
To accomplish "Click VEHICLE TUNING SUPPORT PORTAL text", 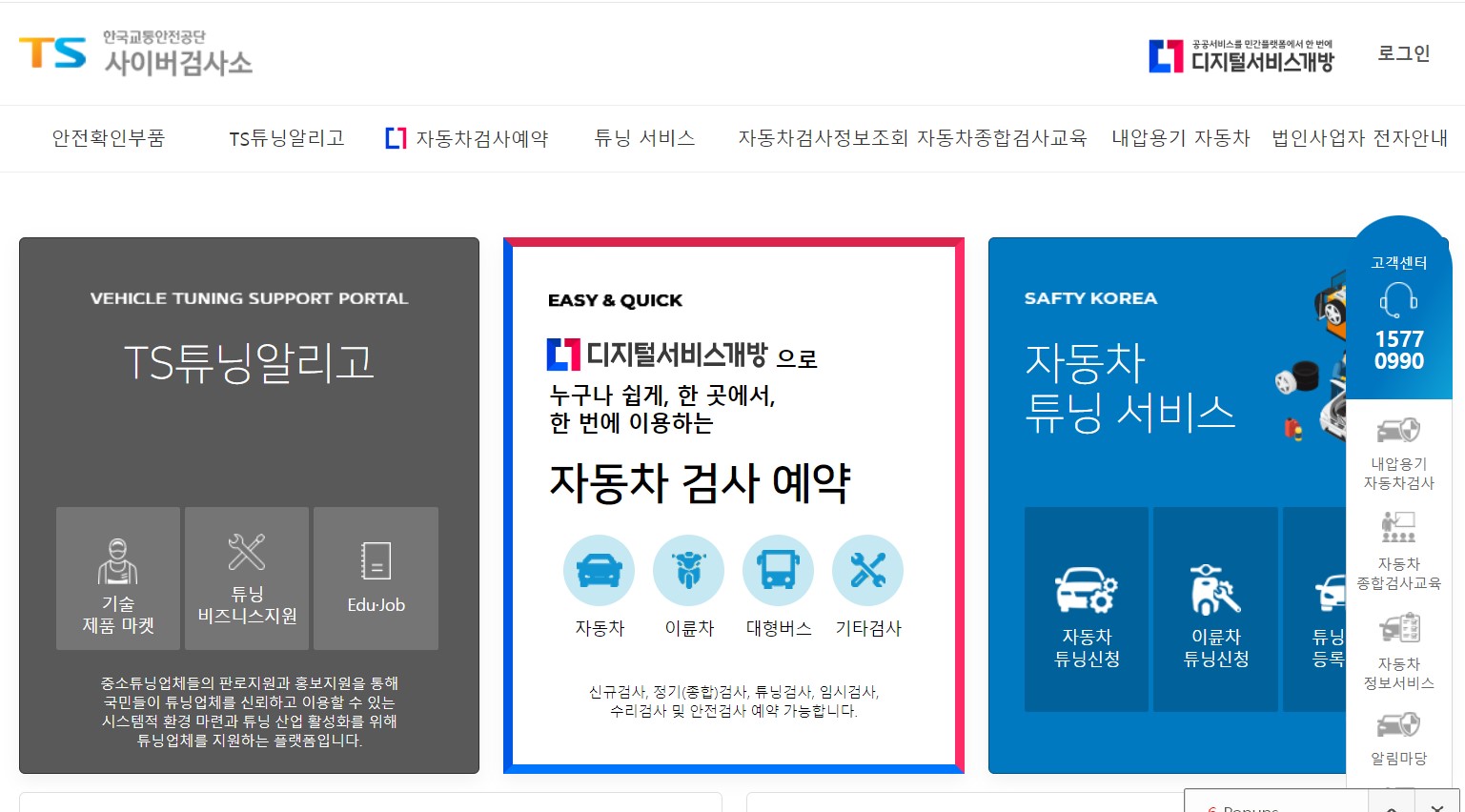I will [249, 298].
